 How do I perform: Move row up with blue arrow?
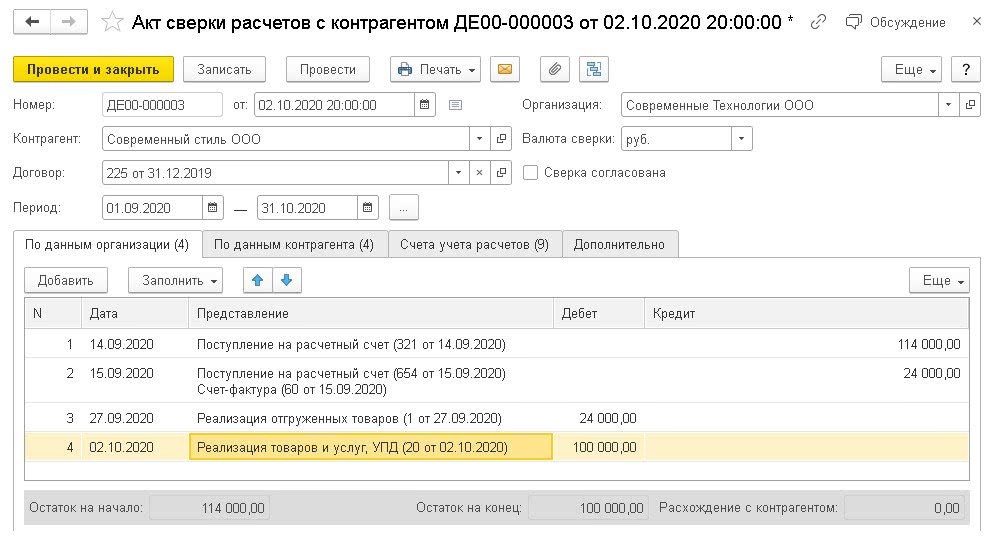click(x=256, y=281)
